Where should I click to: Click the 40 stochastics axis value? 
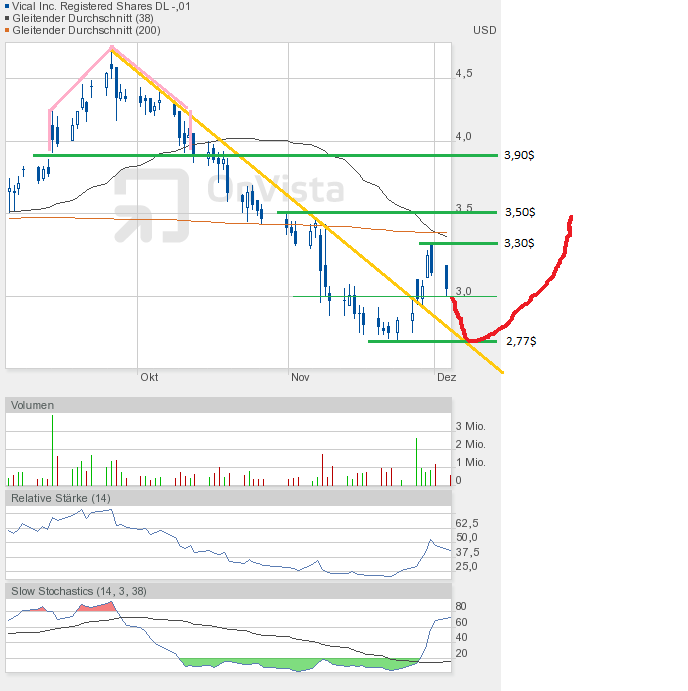(x=461, y=637)
